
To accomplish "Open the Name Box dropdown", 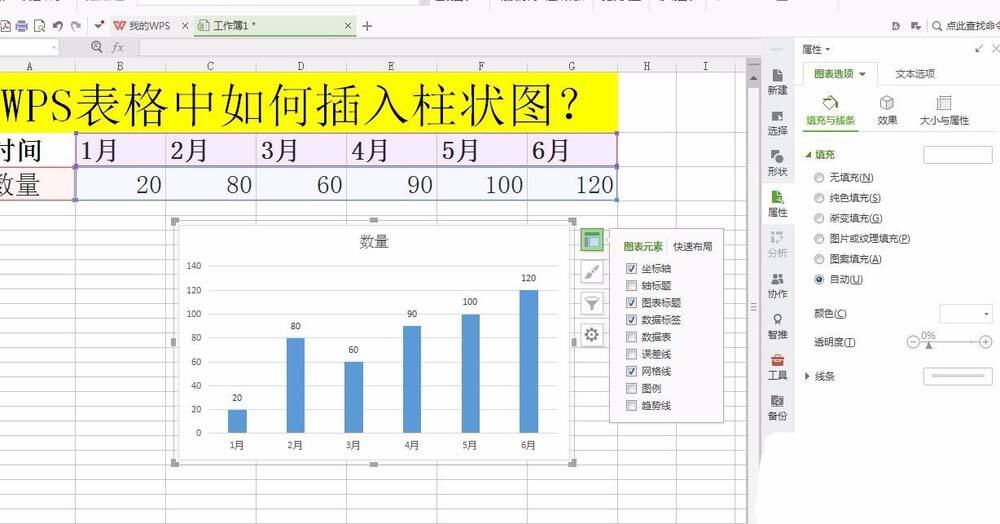I will coord(54,47).
